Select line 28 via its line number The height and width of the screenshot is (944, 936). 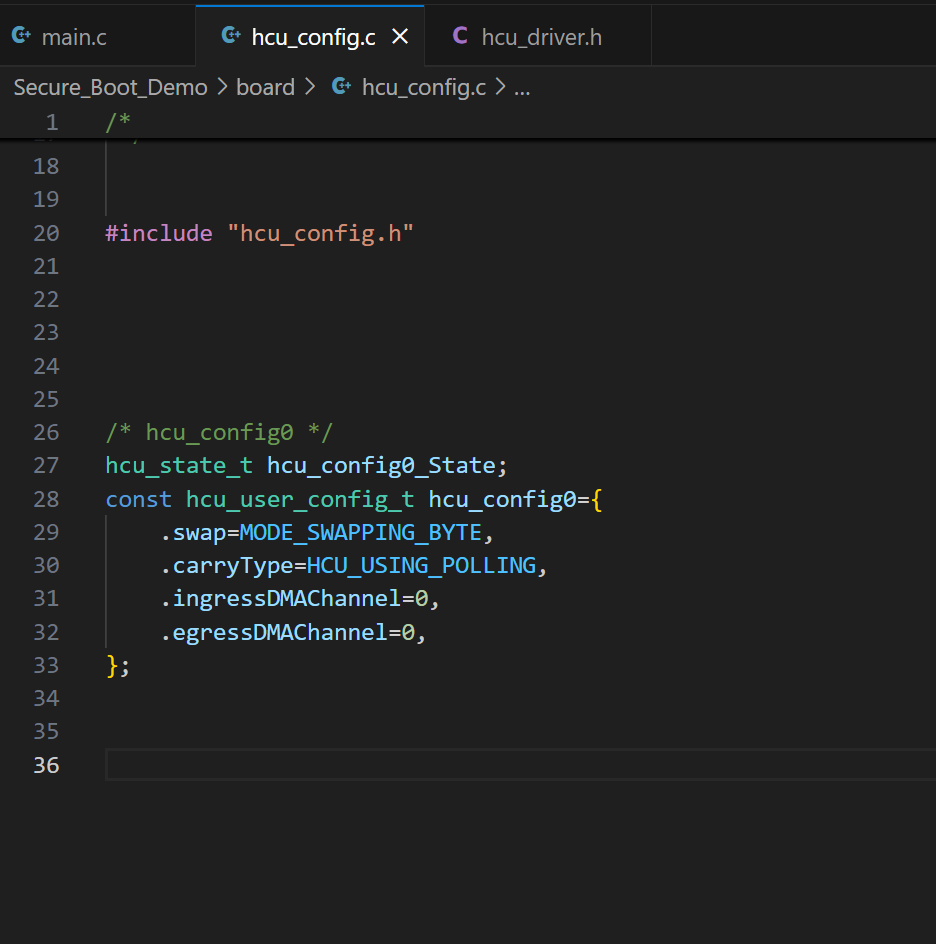pyautogui.click(x=46, y=499)
